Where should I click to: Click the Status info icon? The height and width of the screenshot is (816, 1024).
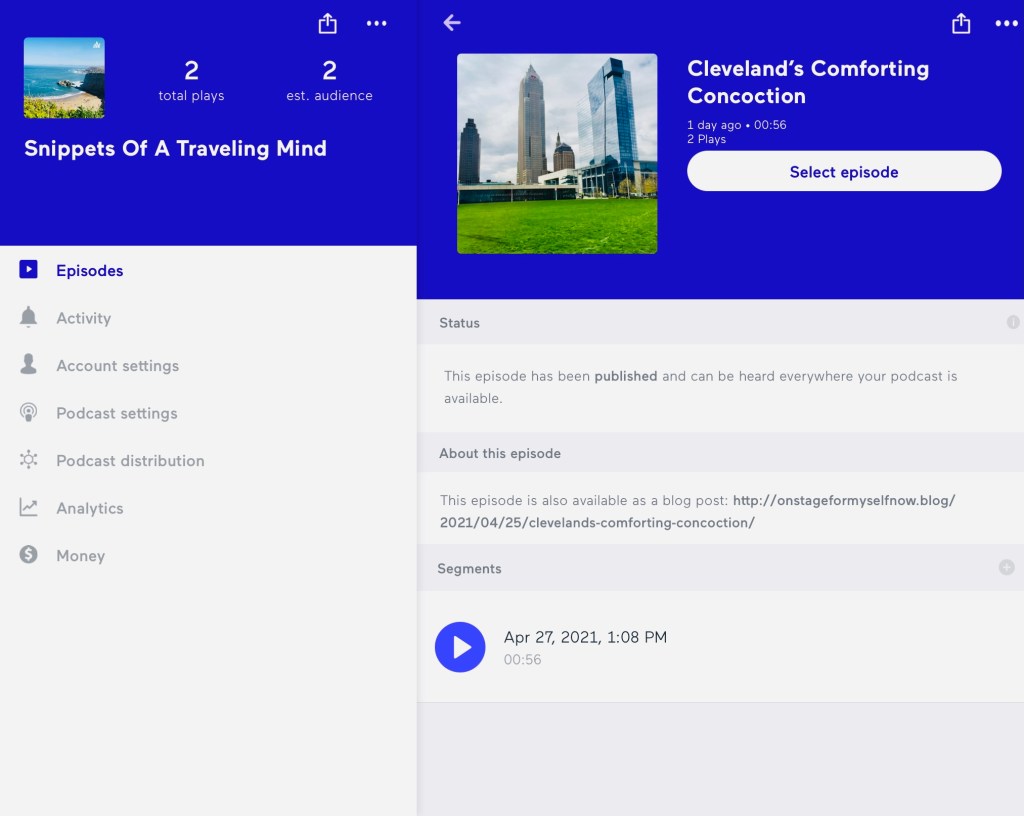point(1013,322)
